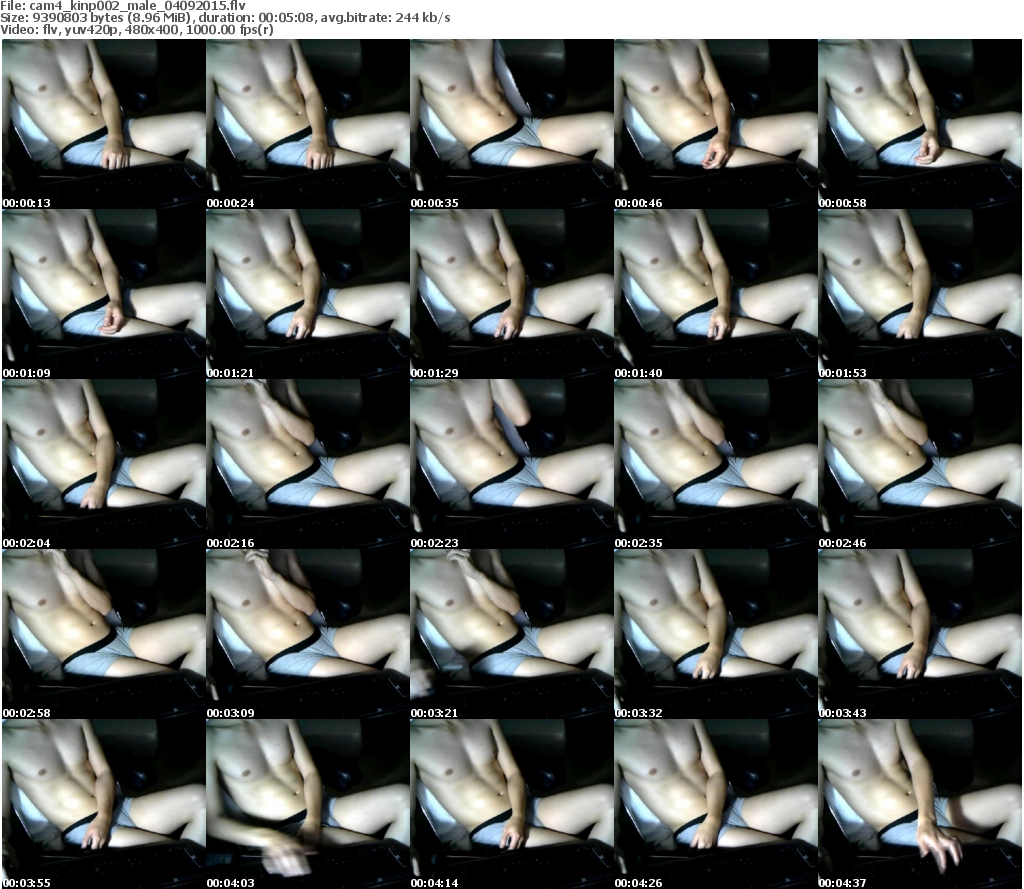1024x889 pixels.
Task: View the frame captured at 00:02:16
Action: (x=308, y=464)
